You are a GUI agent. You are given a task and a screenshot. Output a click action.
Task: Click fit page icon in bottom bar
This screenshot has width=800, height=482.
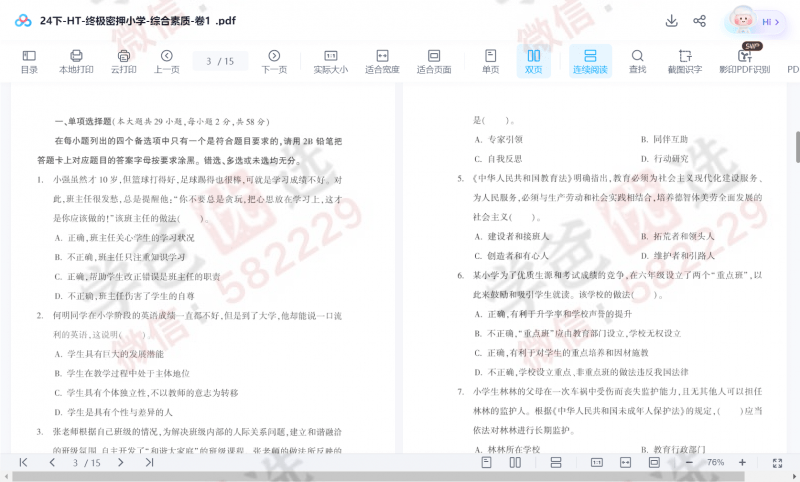click(654, 462)
